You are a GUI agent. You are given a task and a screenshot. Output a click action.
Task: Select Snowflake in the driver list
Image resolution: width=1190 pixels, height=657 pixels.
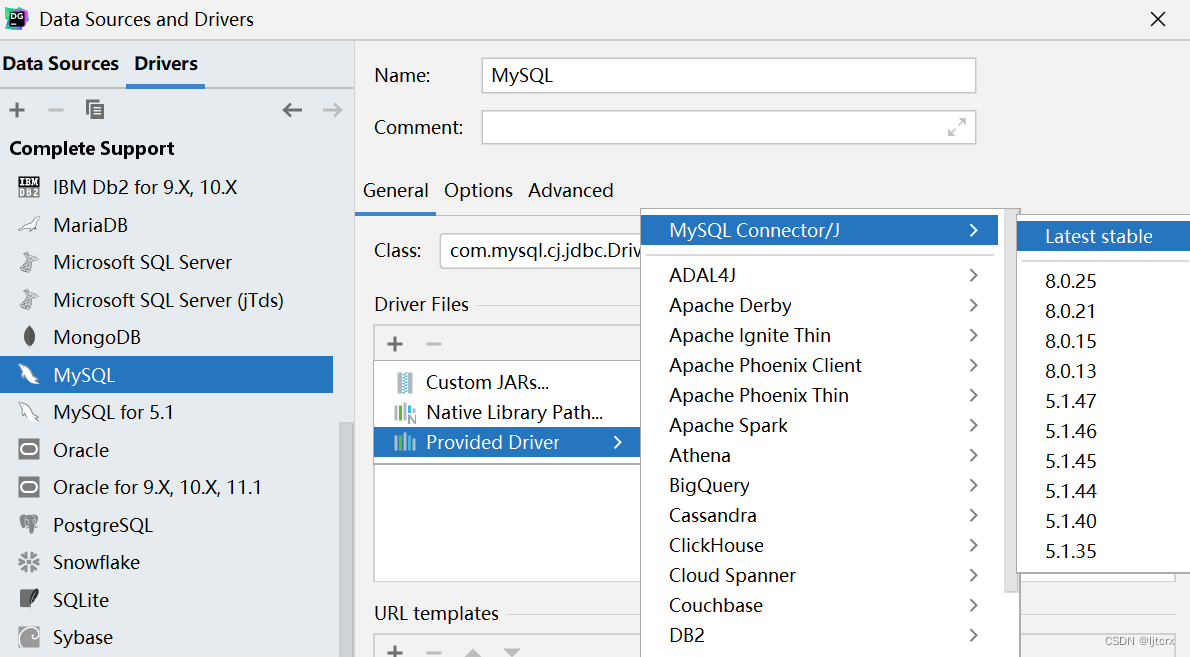[166, 562]
